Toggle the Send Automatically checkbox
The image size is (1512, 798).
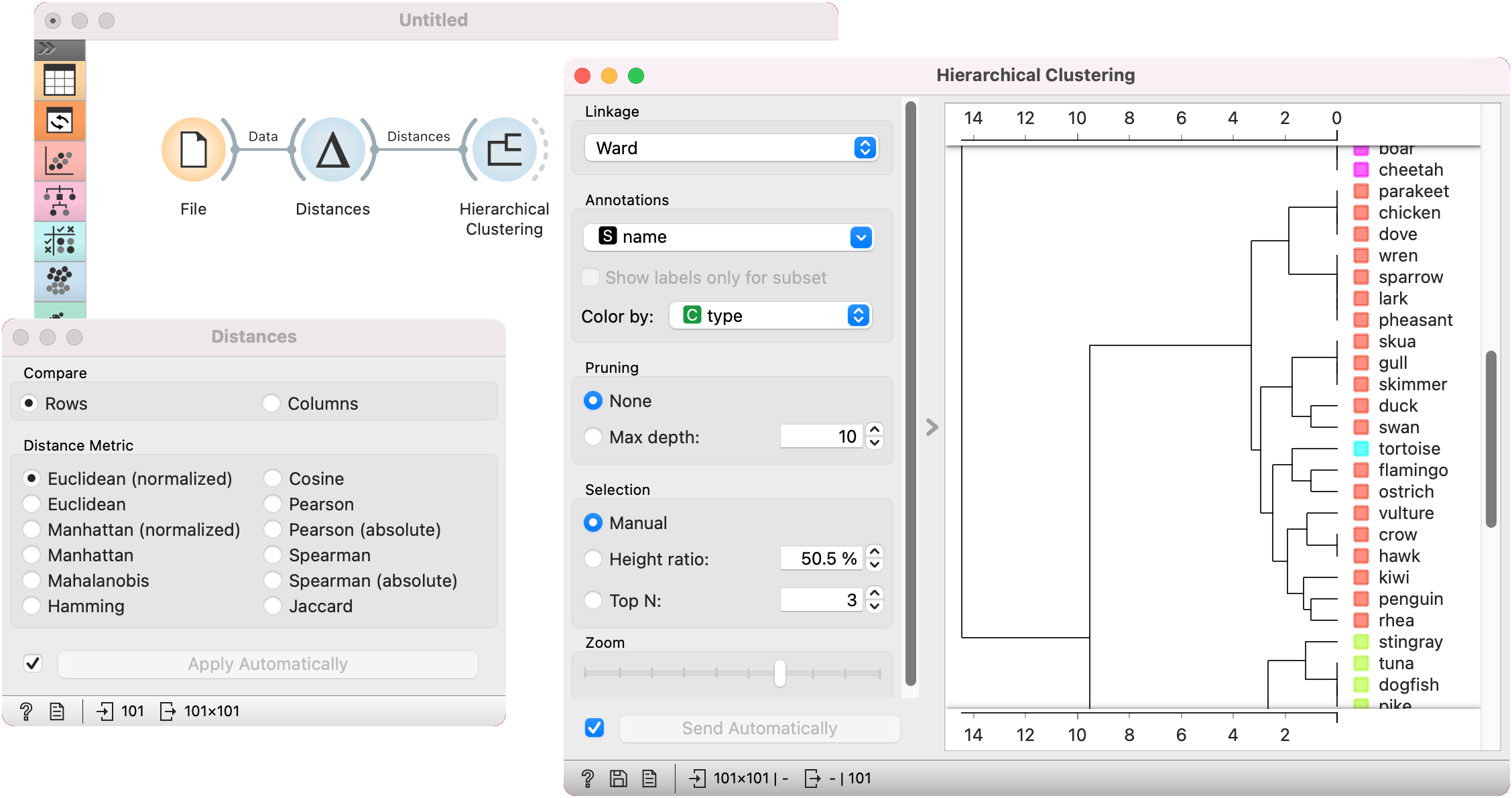[594, 728]
